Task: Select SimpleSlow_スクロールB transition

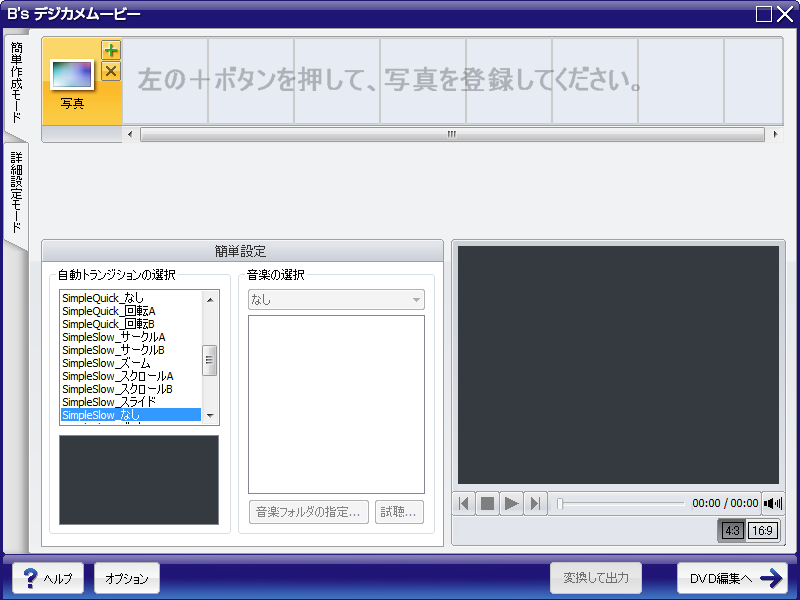Action: click(131, 389)
